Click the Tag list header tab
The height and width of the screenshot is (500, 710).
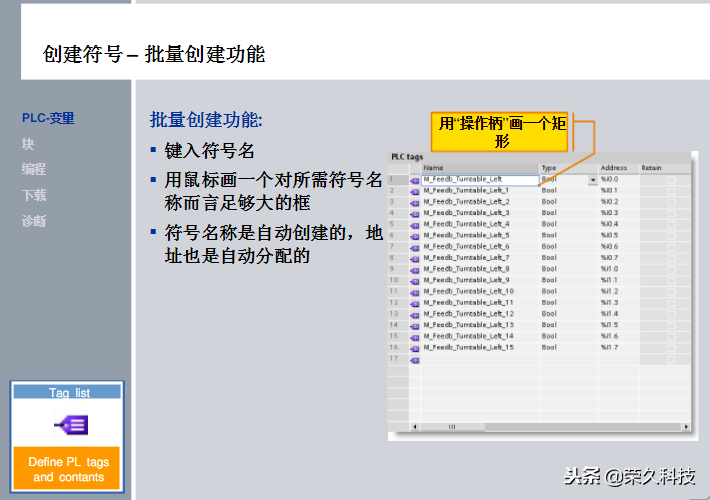coord(67,392)
